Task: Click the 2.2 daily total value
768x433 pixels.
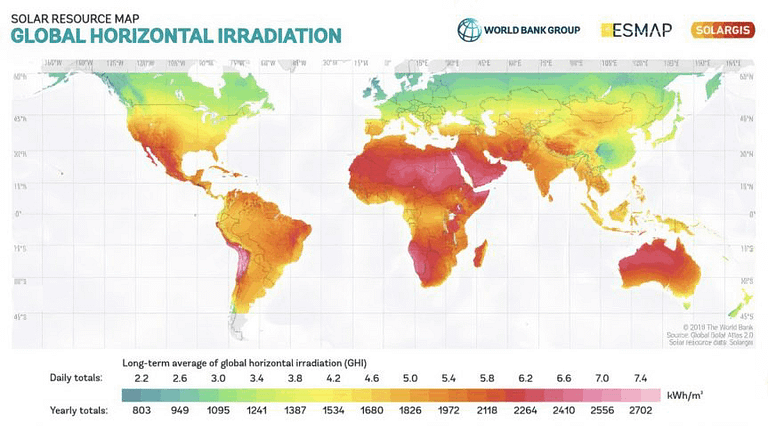Action: point(142,378)
